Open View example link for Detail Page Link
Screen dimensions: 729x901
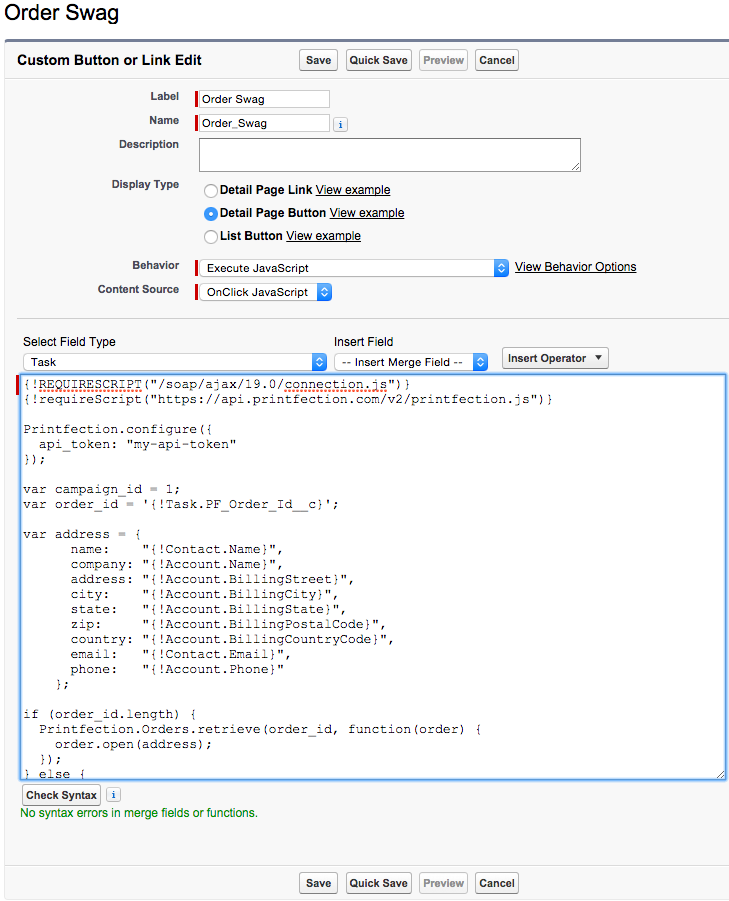point(353,190)
